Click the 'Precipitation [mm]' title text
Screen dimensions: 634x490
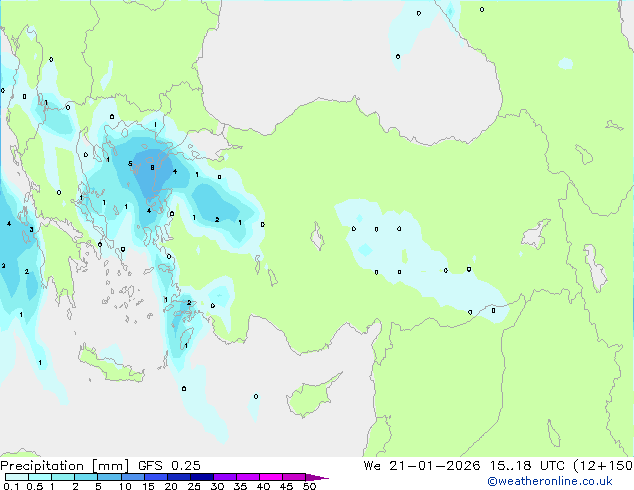[65, 466]
